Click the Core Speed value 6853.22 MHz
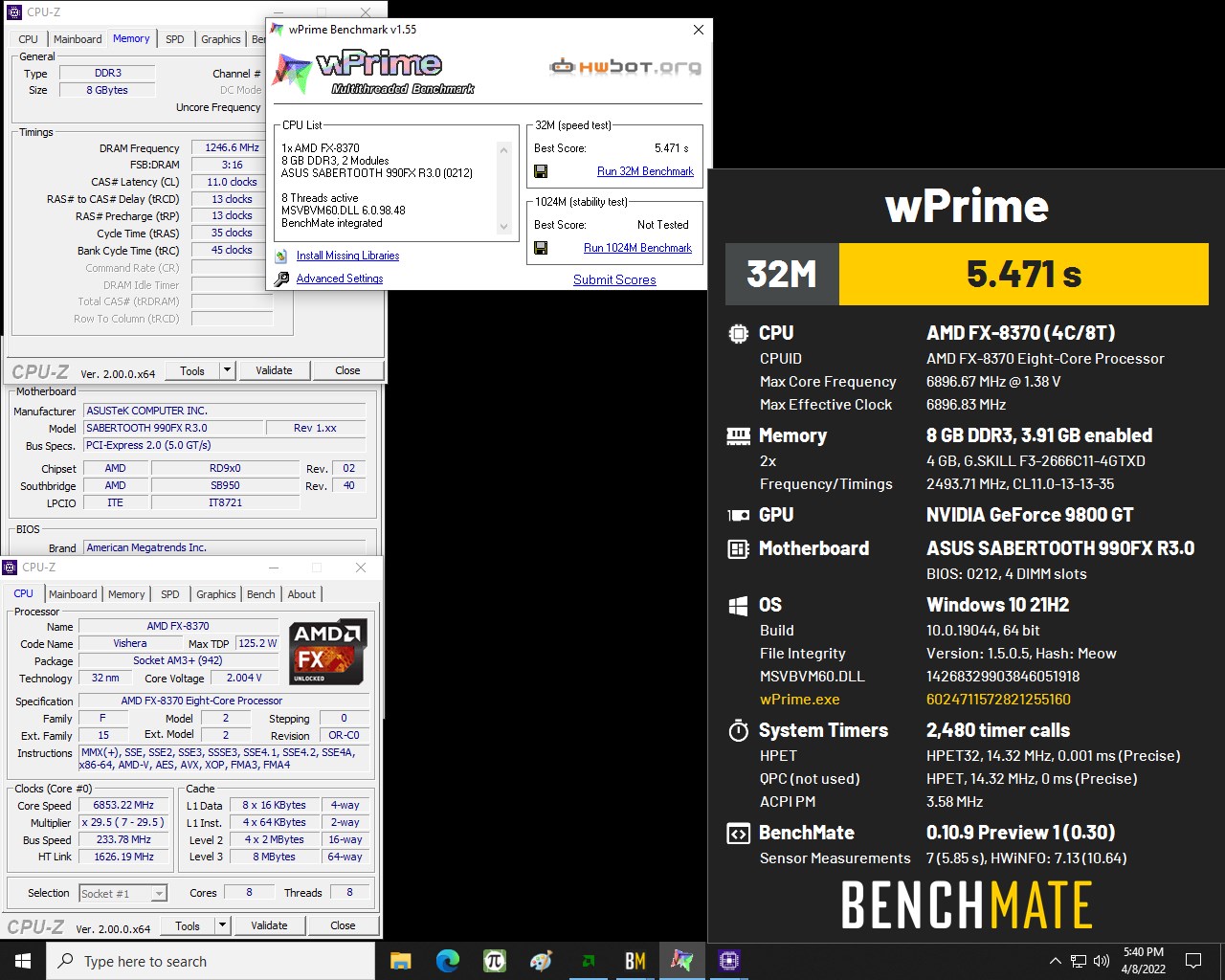The image size is (1225, 980). pos(123,805)
